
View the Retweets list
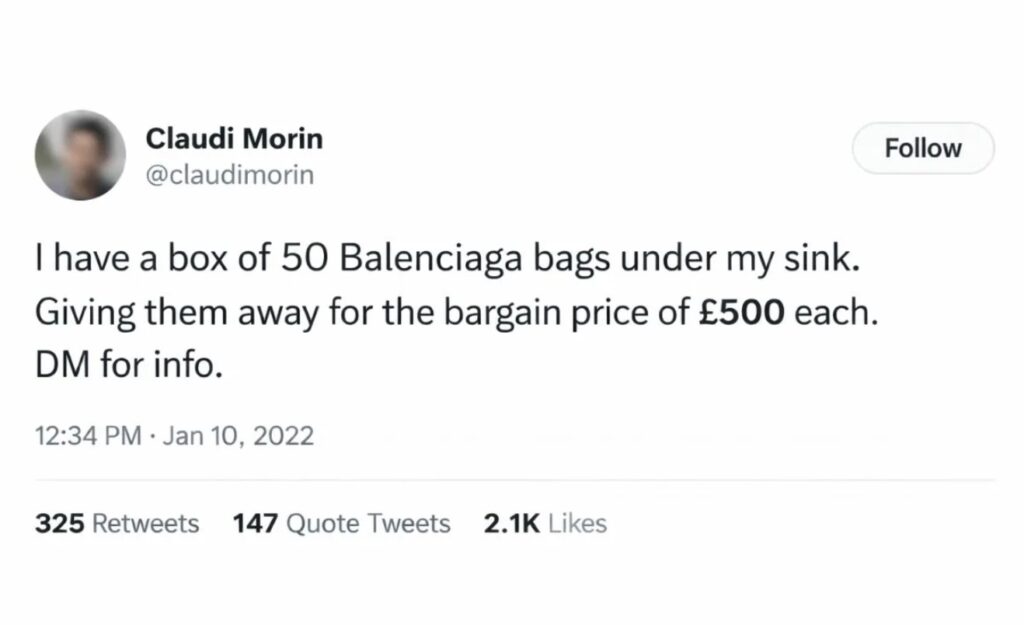(x=145, y=523)
